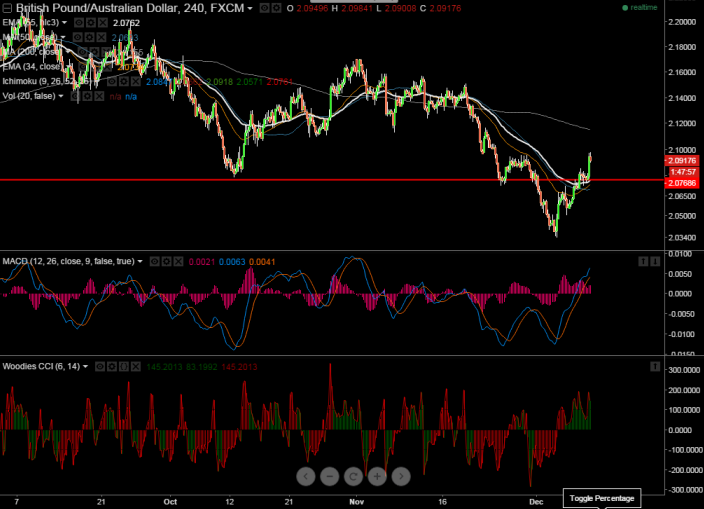Open MACD settings gear icon

(167, 261)
